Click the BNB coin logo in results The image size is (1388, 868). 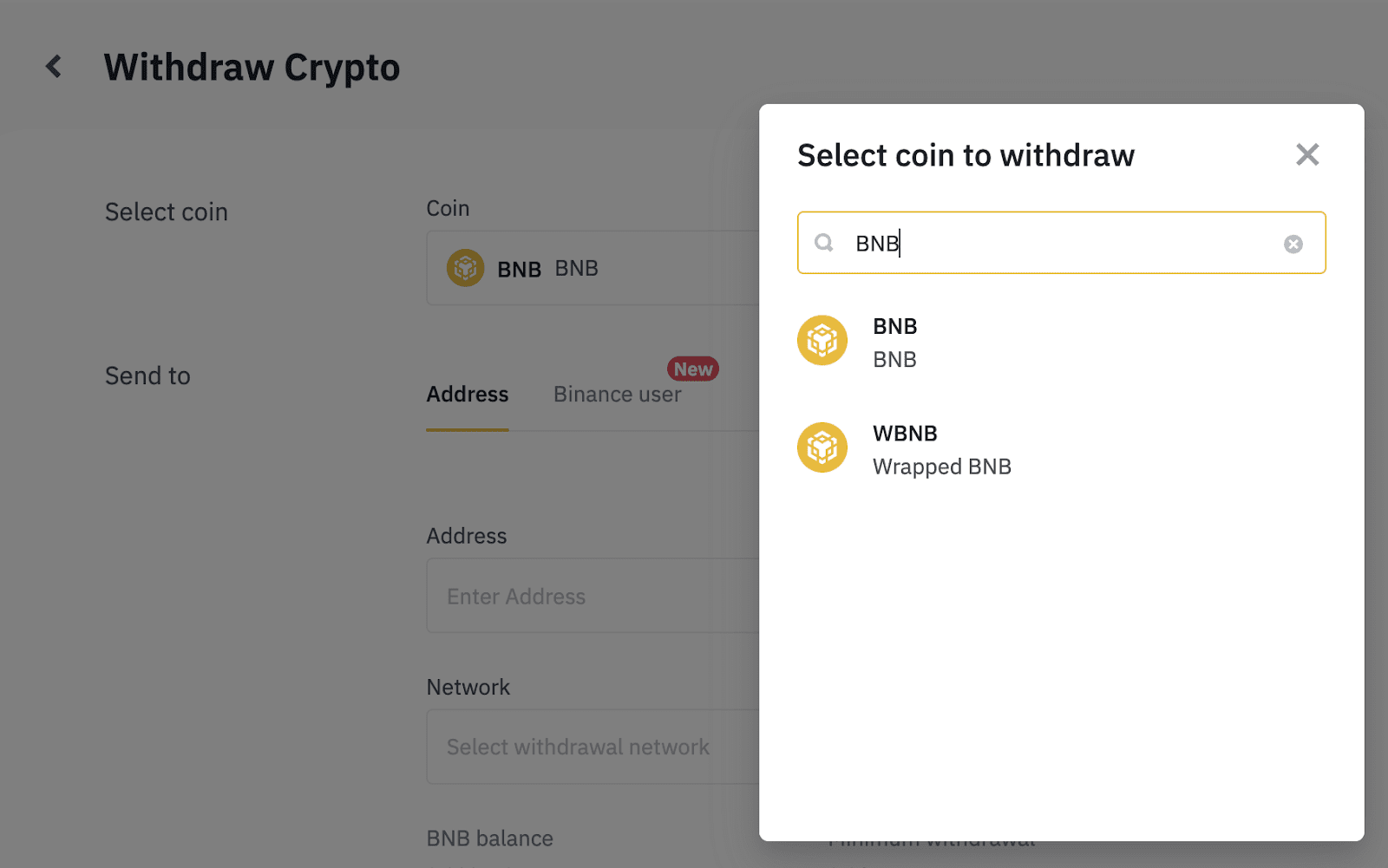(822, 341)
